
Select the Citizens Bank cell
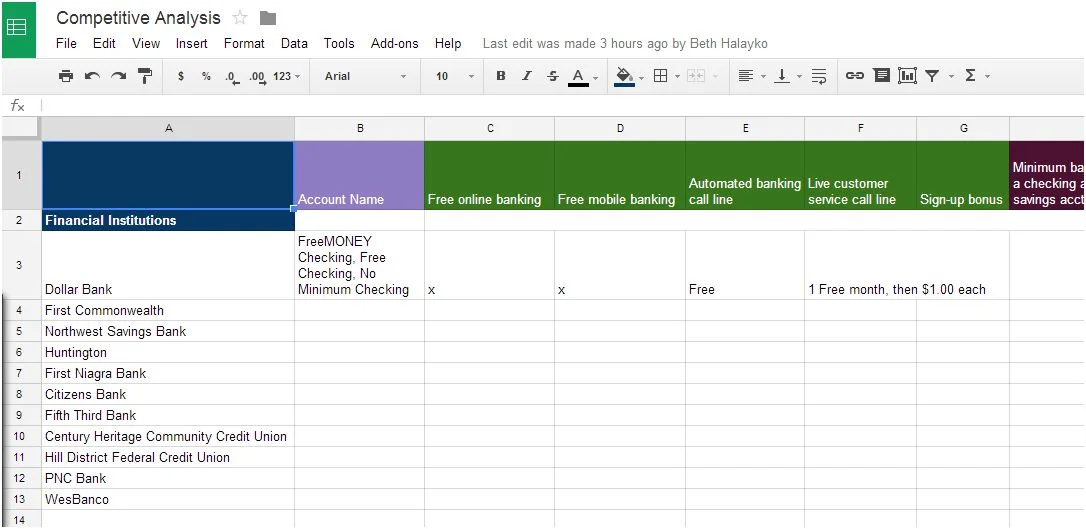(168, 394)
